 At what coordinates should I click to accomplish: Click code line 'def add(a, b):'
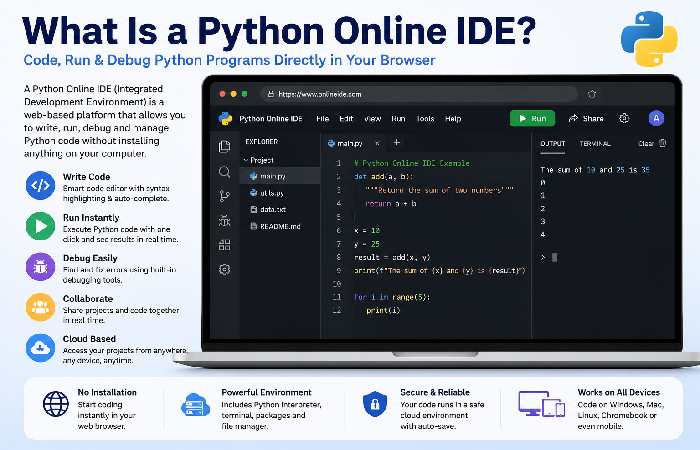pyautogui.click(x=384, y=176)
